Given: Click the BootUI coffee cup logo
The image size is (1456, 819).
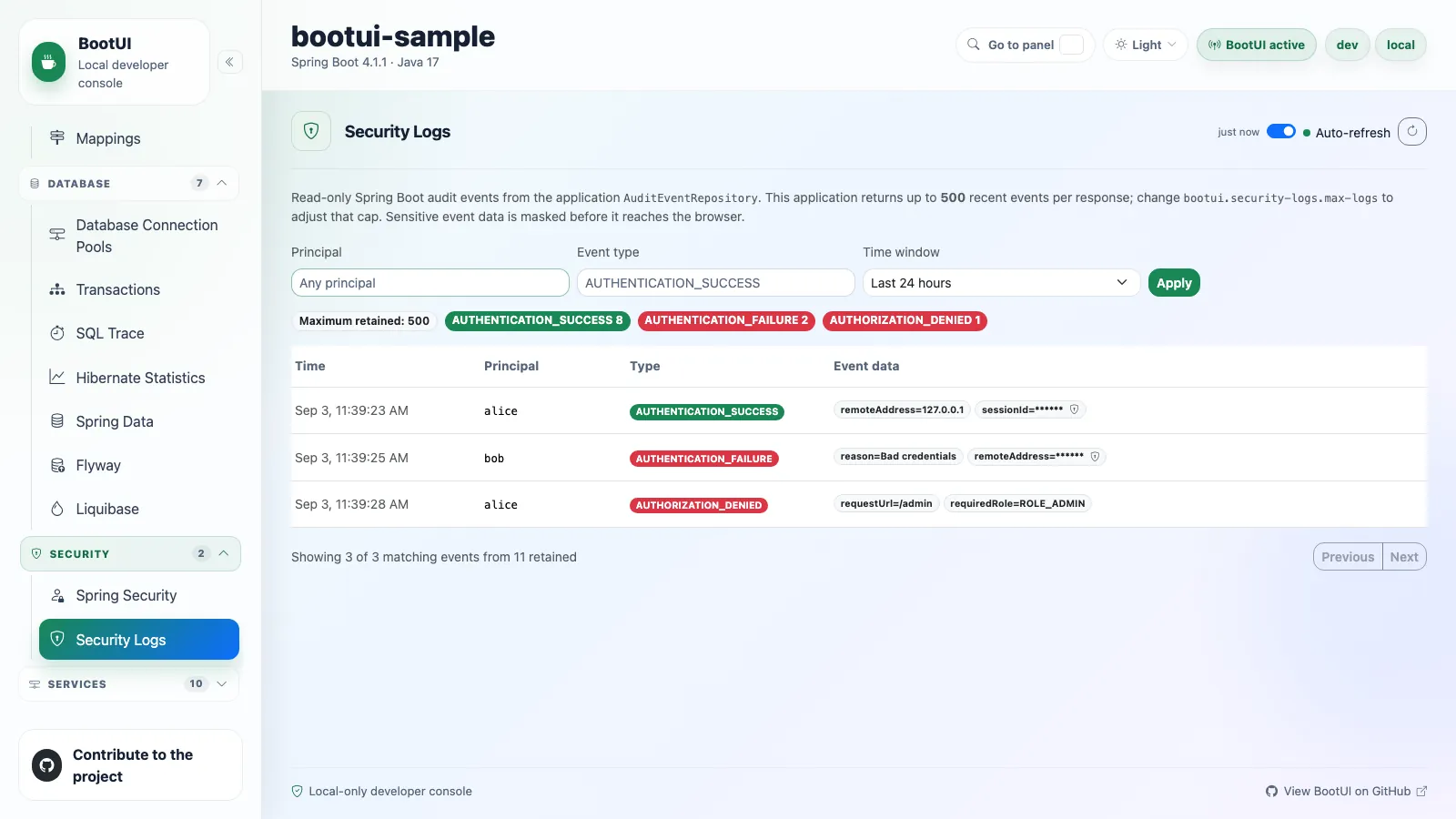Looking at the screenshot, I should [48, 62].
